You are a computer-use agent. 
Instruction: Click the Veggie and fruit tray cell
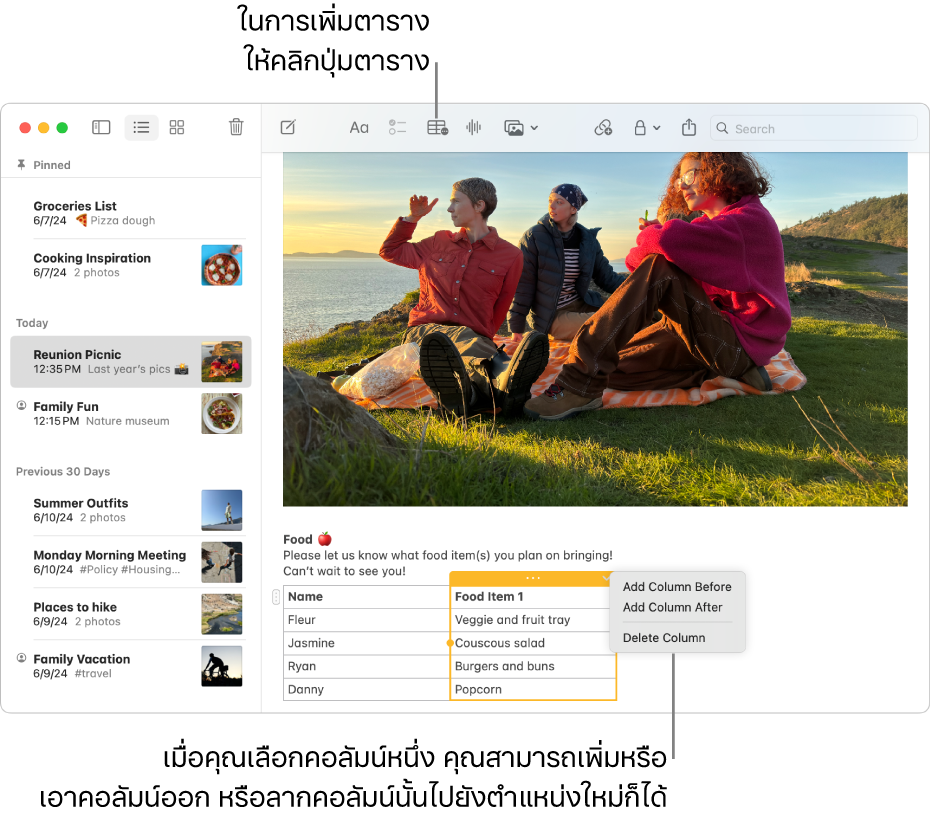point(533,620)
